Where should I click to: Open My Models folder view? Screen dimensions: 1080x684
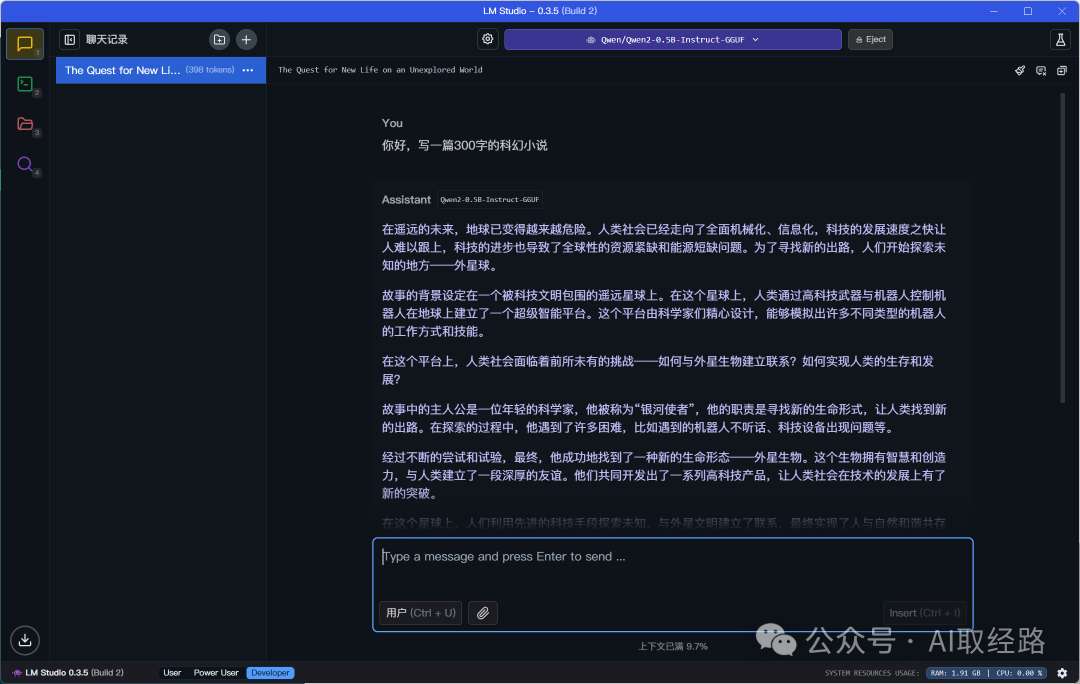point(25,124)
